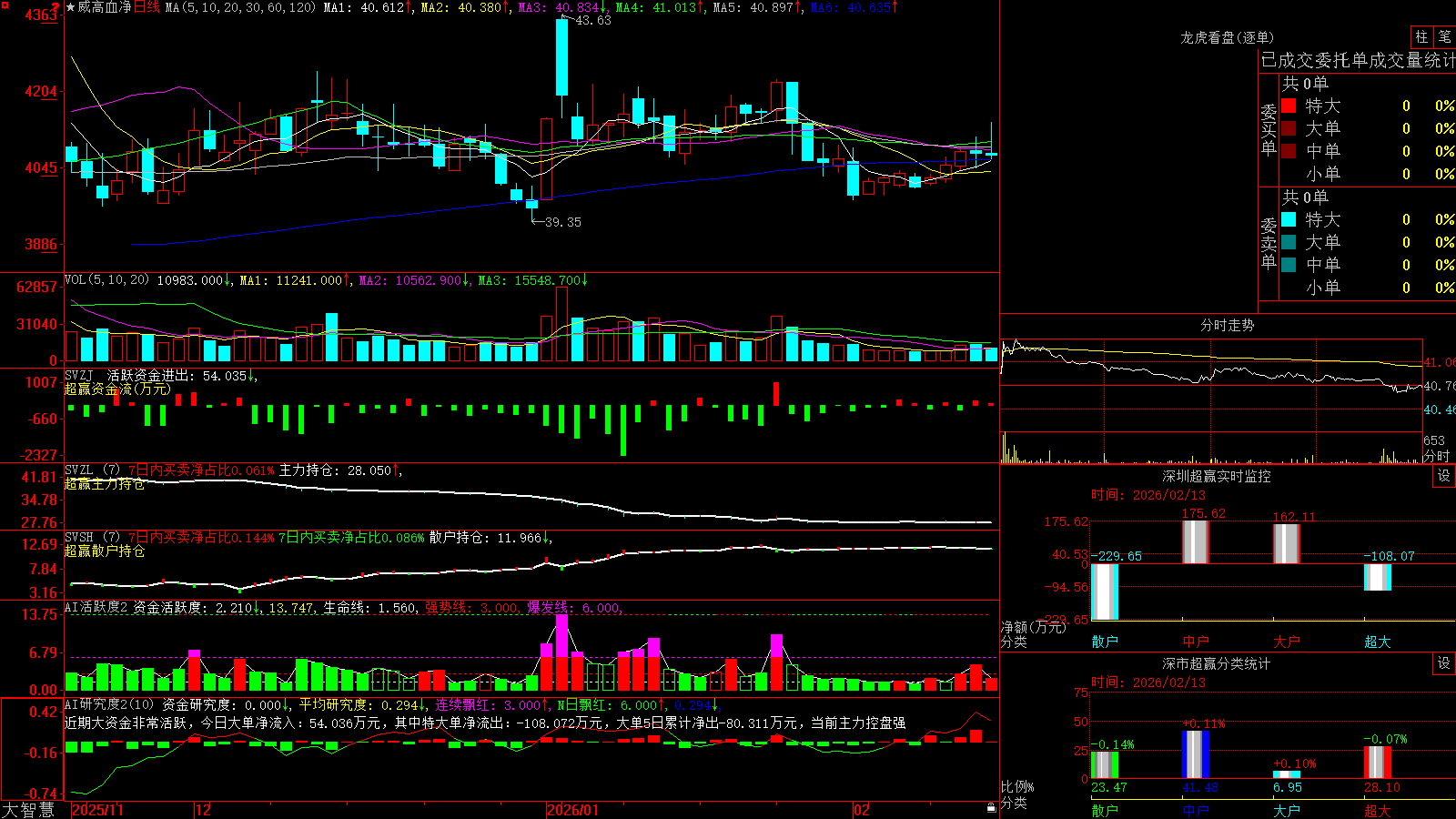Click the star icon before 威高血净
The height and width of the screenshot is (819, 1456).
[x=71, y=7]
